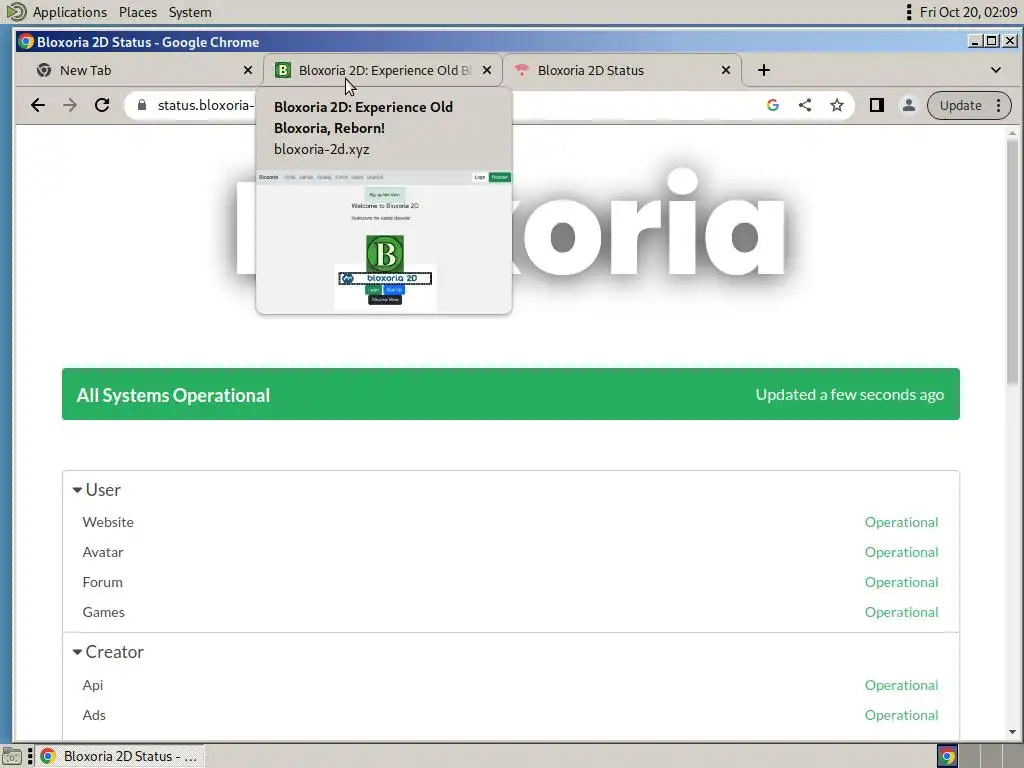Click the forward navigation arrow
This screenshot has height=768, width=1024.
point(70,105)
